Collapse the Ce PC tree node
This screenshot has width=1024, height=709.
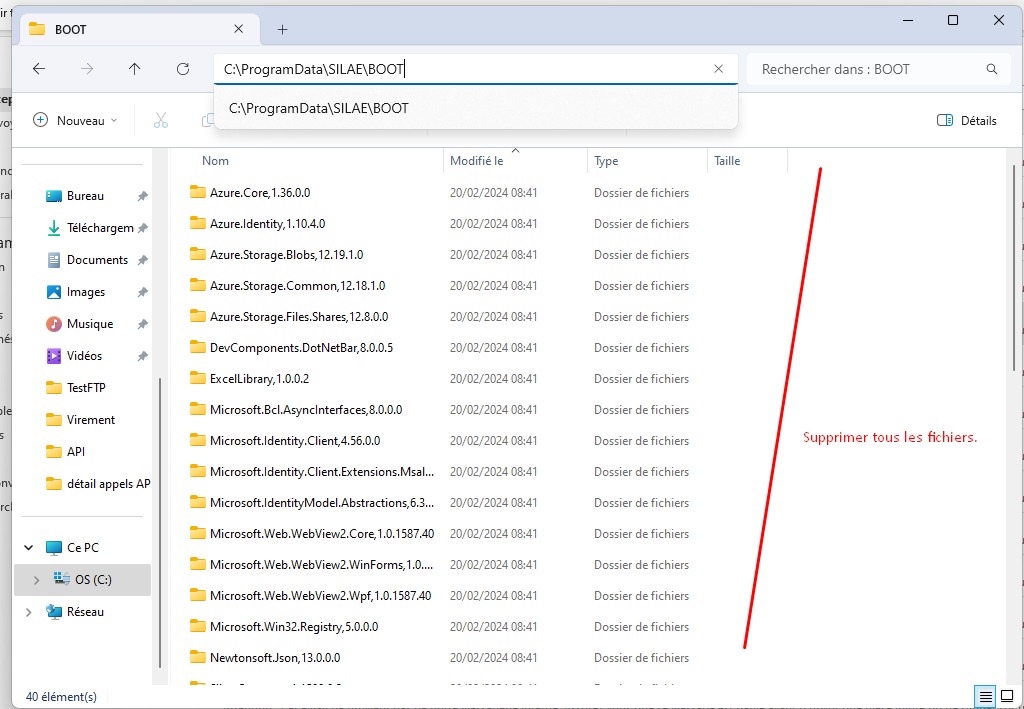(28, 548)
